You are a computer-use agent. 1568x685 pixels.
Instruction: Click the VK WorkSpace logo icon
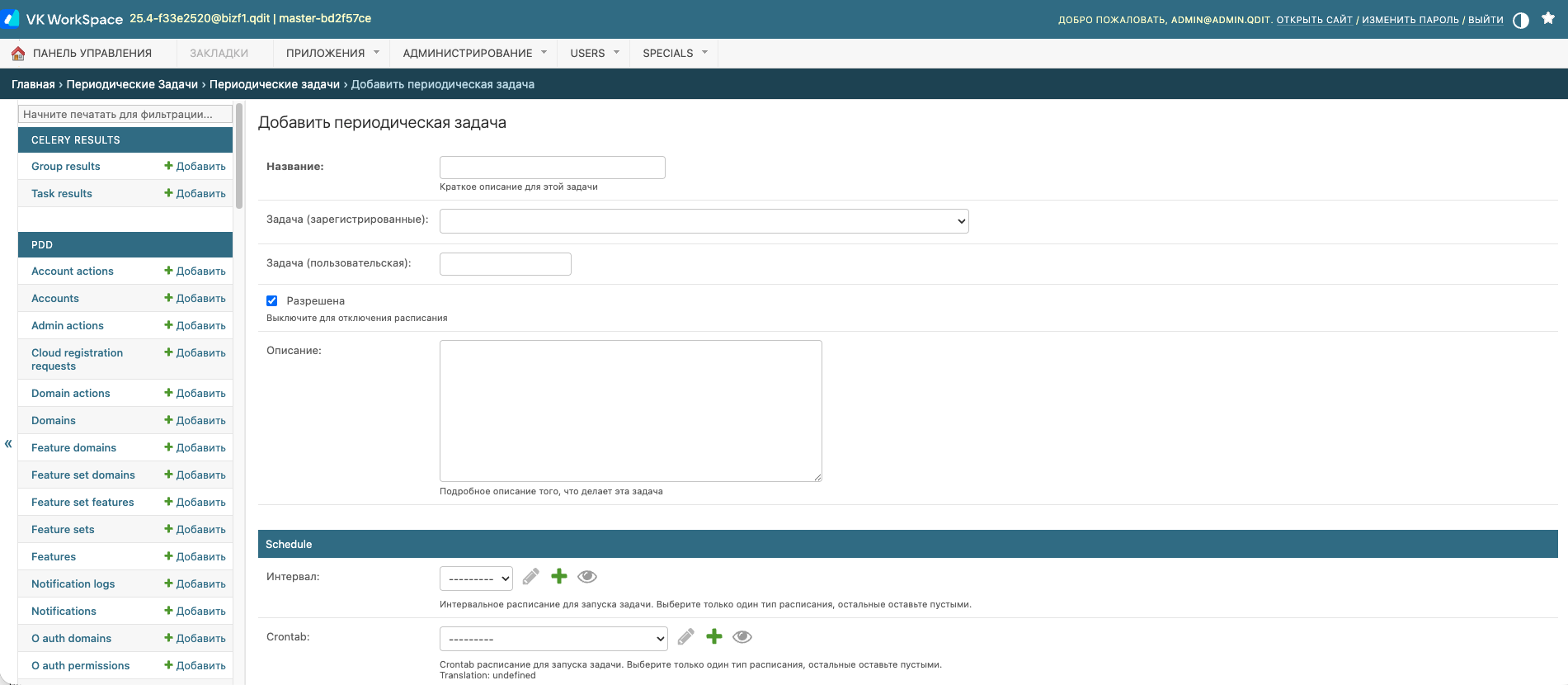pyautogui.click(x=11, y=18)
